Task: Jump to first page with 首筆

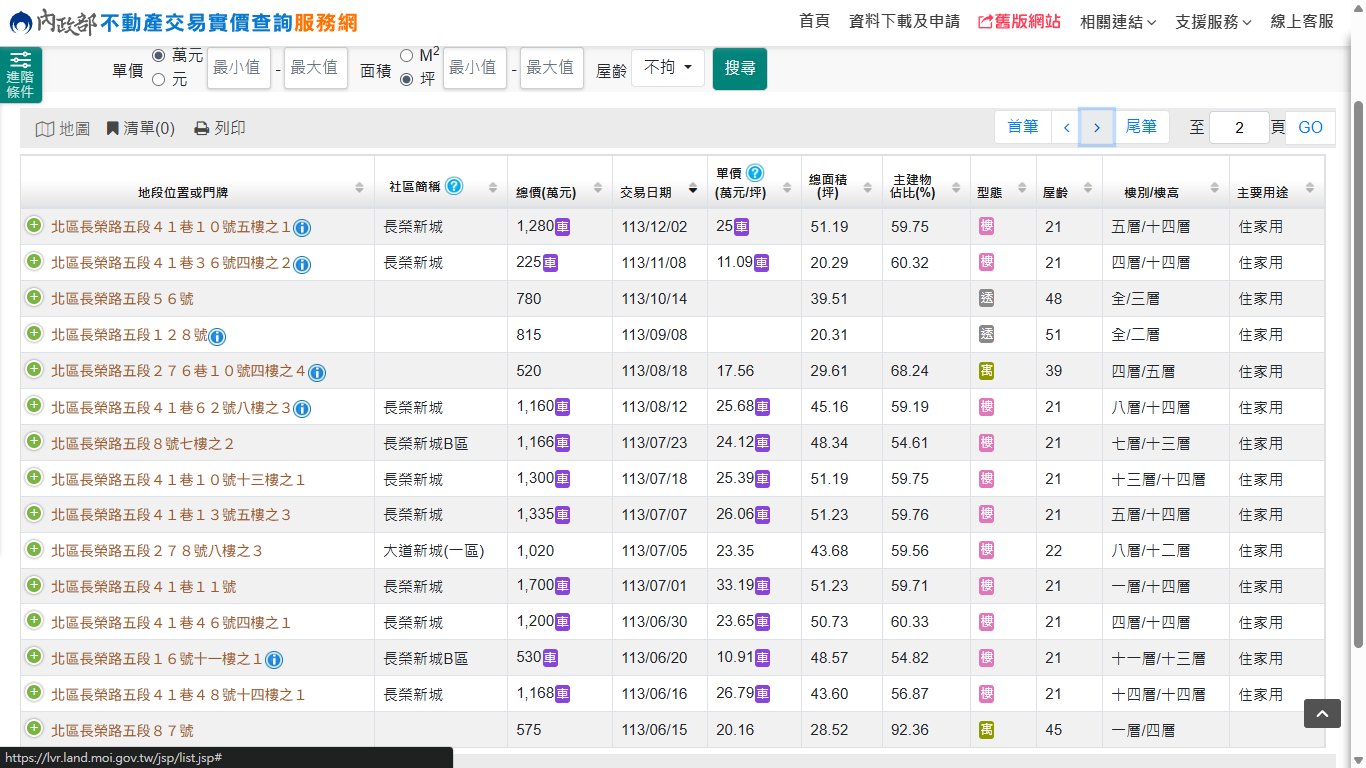Action: 1023,127
